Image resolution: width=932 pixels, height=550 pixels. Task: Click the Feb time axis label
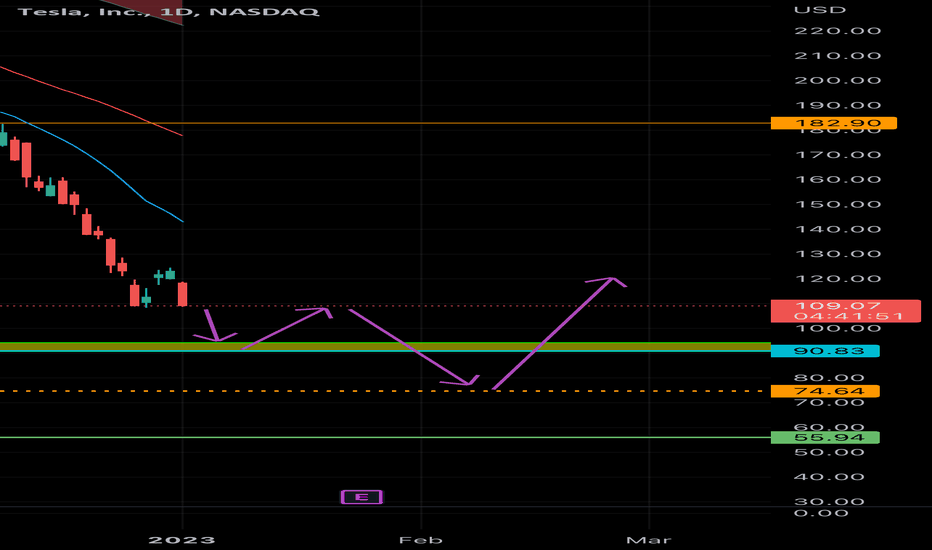(x=421, y=540)
